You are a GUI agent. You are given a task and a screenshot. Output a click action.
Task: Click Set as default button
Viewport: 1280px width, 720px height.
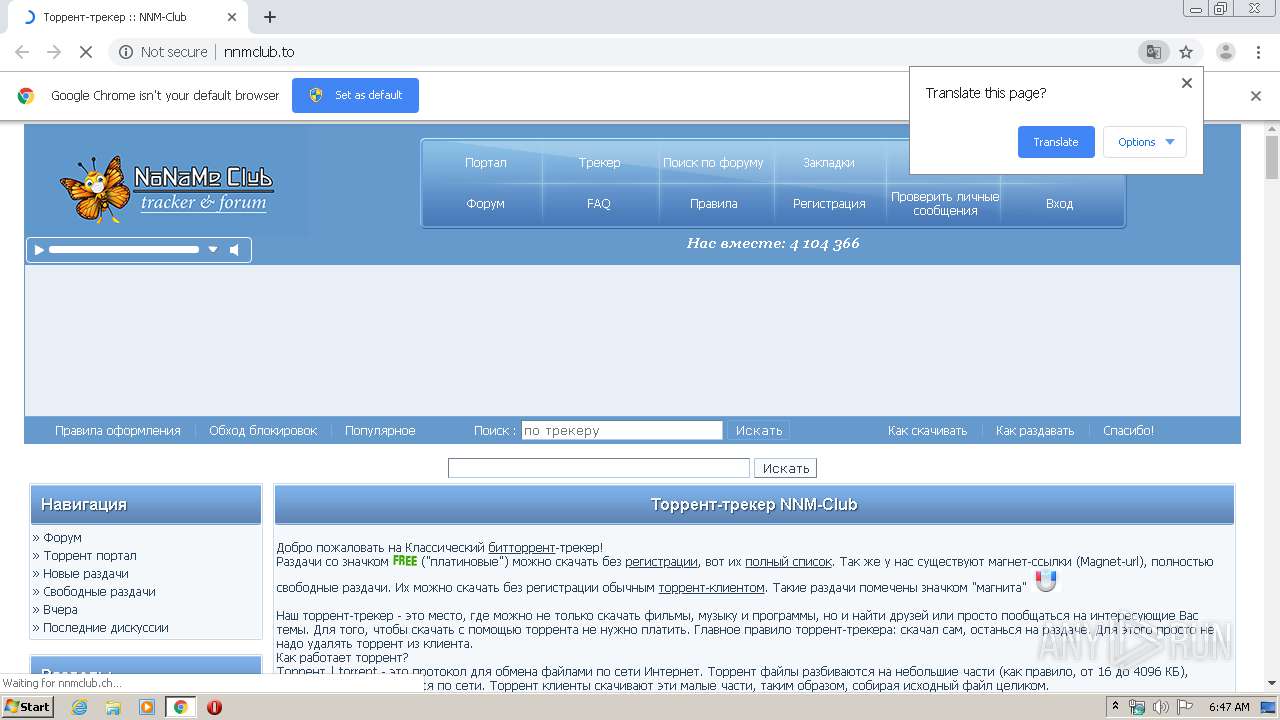click(355, 95)
